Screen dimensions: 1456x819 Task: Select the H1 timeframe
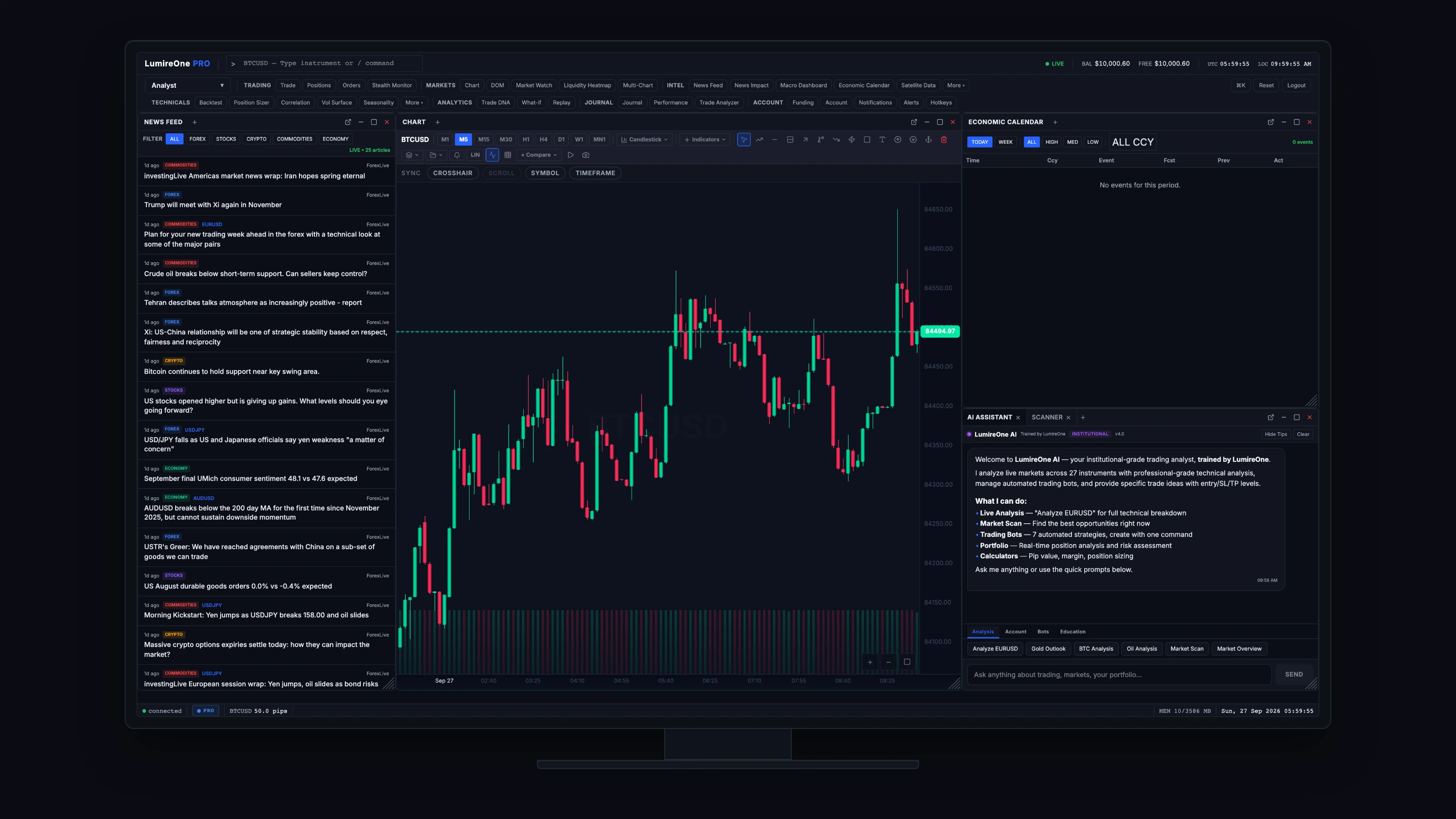click(x=526, y=140)
